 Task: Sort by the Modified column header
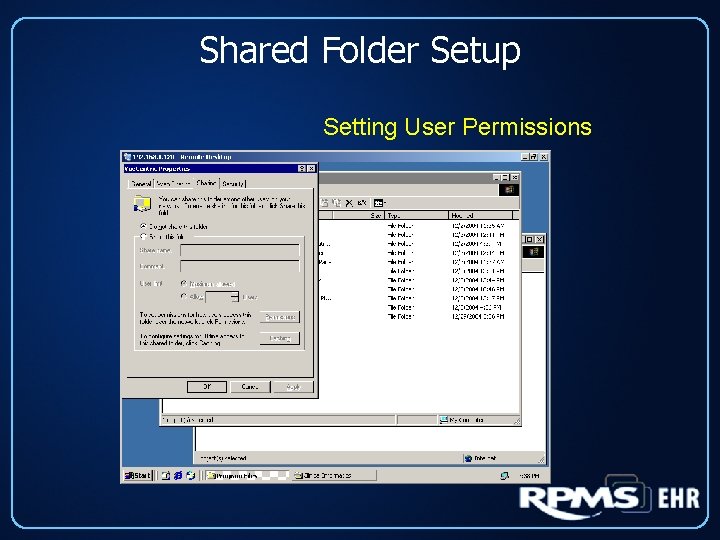[x=480, y=215]
